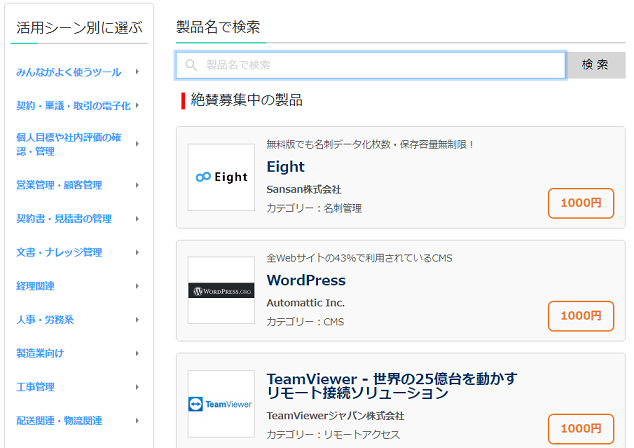Image resolution: width=634 pixels, height=448 pixels.
Task: Expand みんながよく使うツール category
Action: pos(69,72)
